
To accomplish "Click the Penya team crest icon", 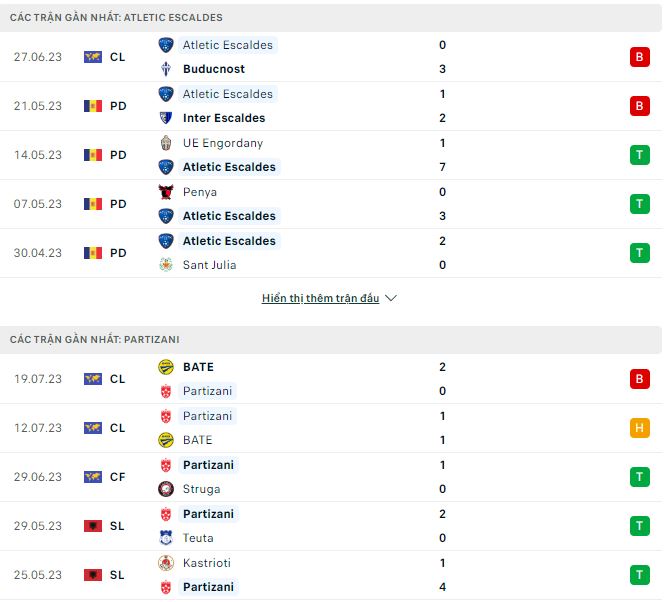I will [x=166, y=192].
